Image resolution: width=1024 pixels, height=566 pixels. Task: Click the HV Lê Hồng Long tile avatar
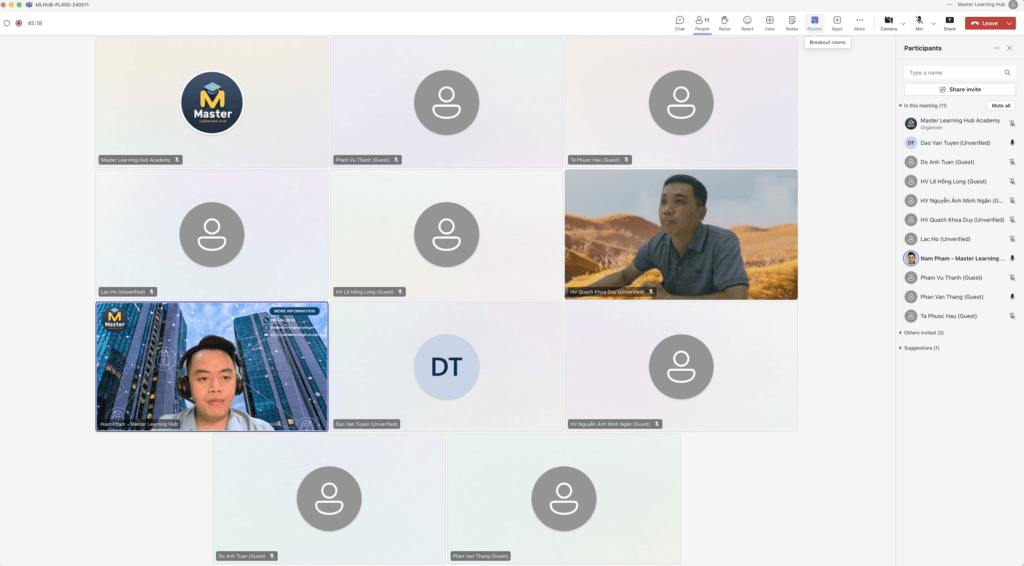coord(447,234)
